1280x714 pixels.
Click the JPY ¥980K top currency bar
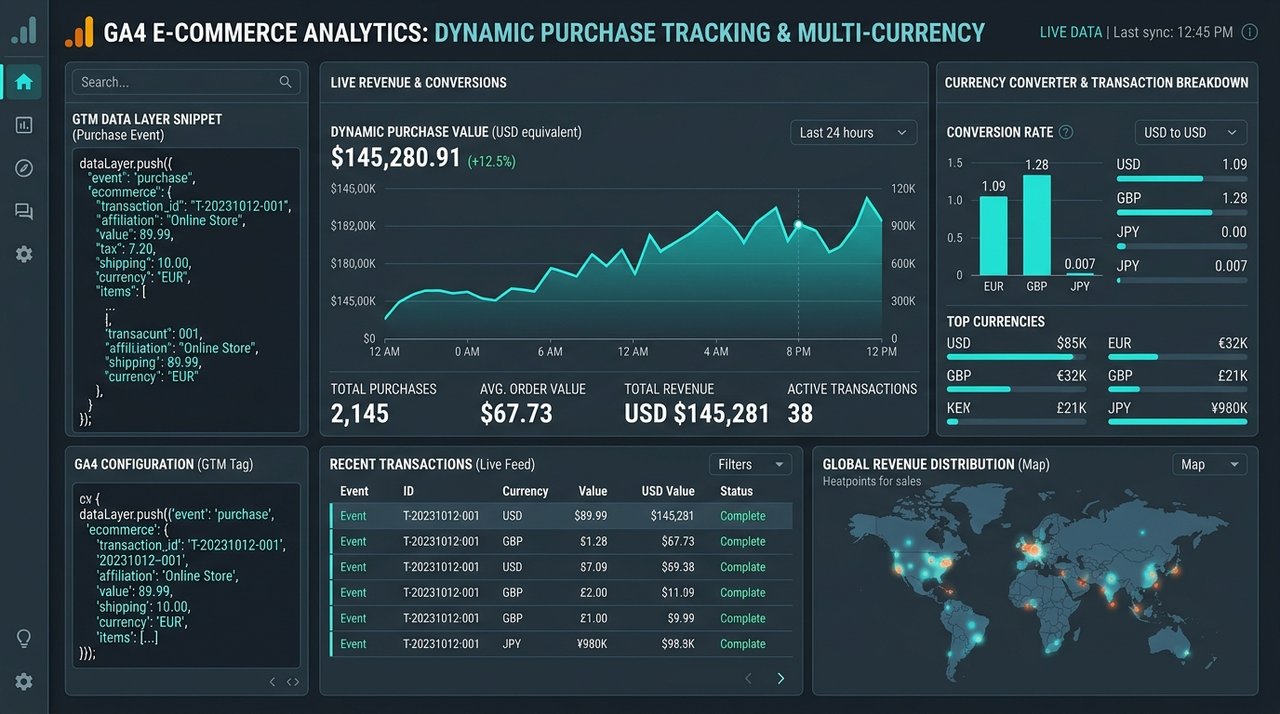pos(1178,422)
